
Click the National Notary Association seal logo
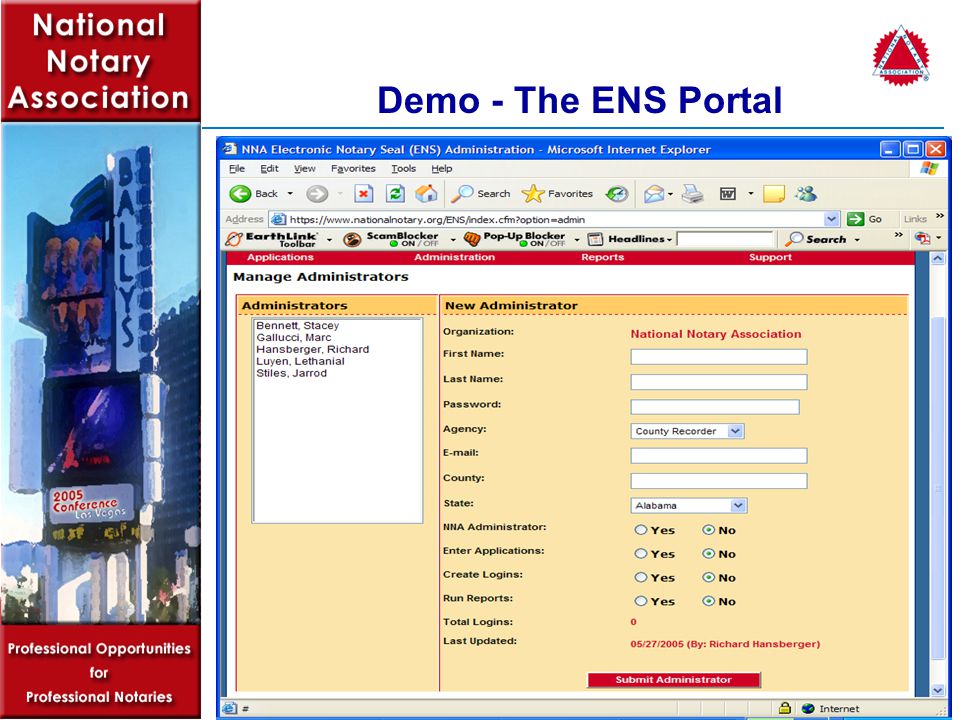click(x=901, y=54)
